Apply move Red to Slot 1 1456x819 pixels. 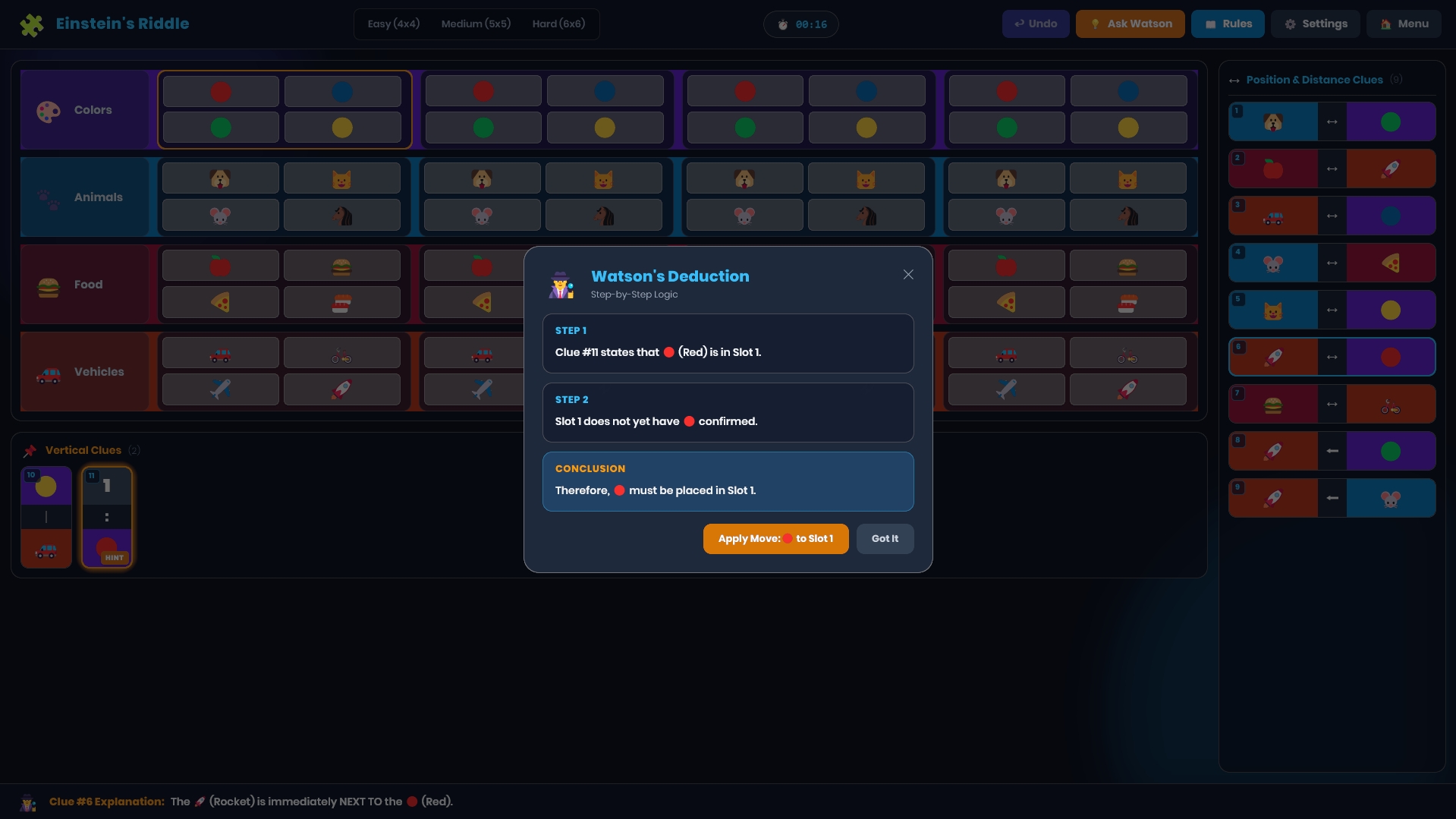775,539
